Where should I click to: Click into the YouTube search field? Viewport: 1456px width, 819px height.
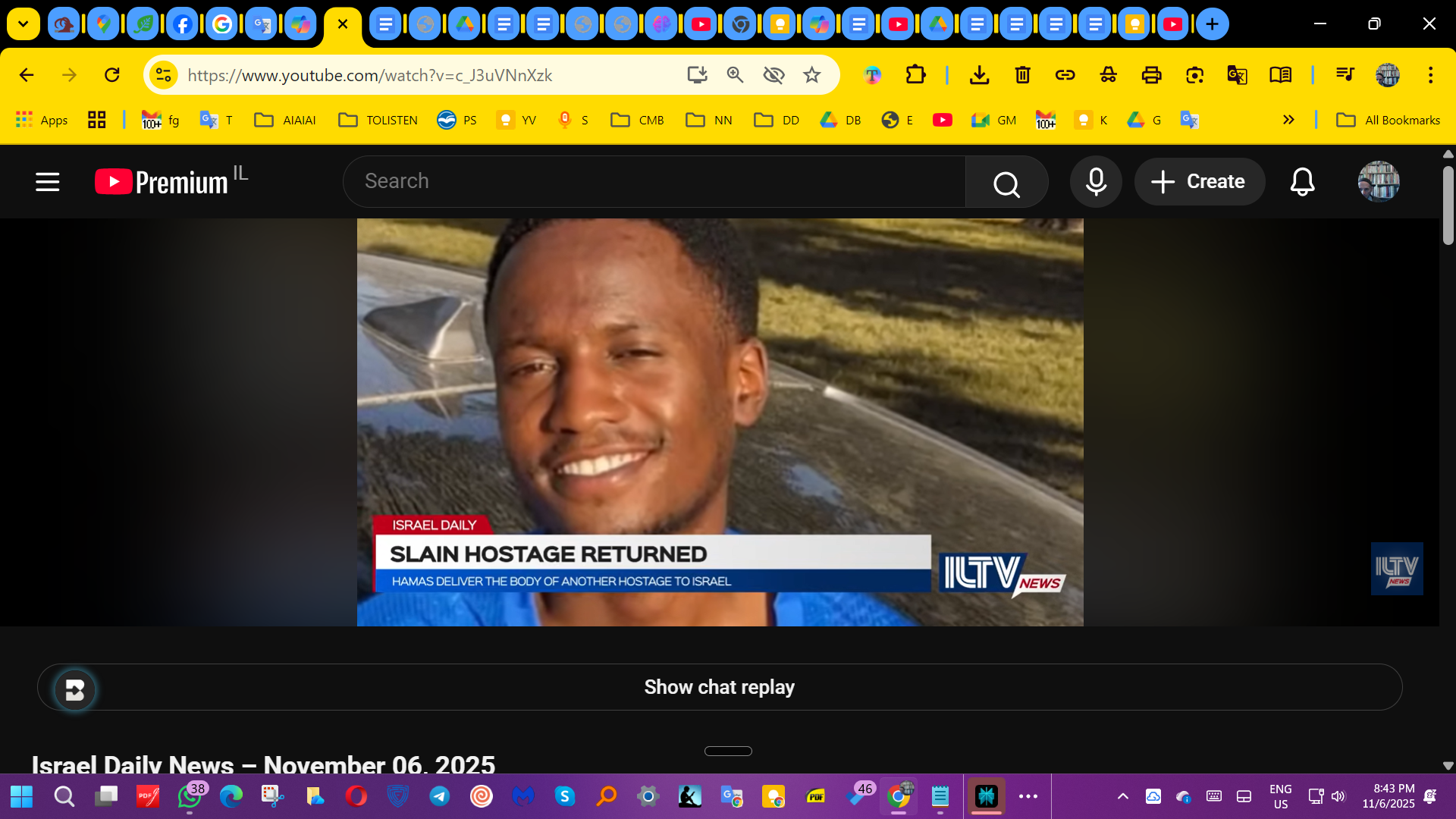point(652,182)
